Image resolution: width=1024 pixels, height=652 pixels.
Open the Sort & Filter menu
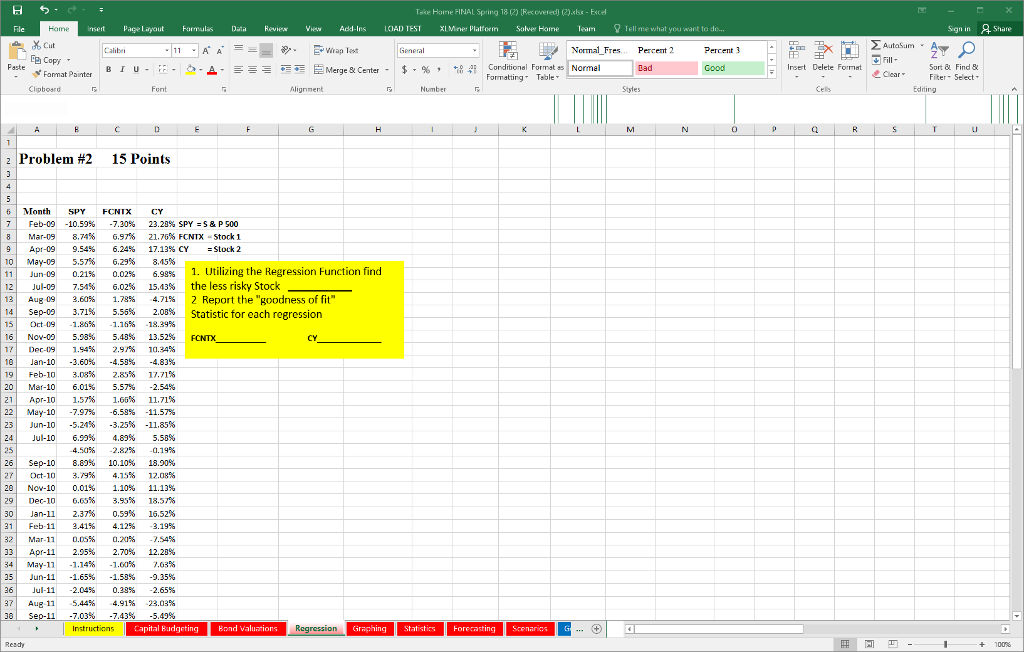pyautogui.click(x=940, y=61)
